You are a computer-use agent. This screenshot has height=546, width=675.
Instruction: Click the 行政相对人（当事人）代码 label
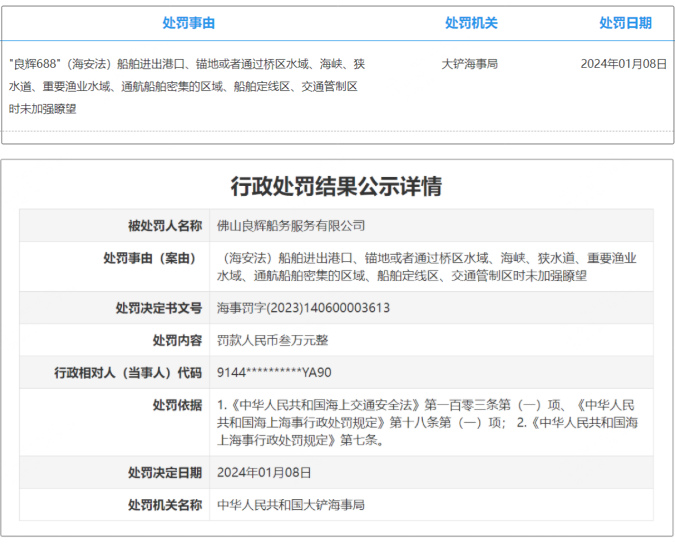coord(128,373)
